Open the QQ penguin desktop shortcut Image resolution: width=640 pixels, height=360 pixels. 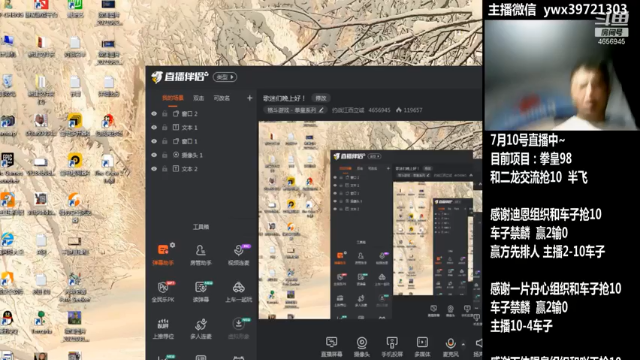point(7,322)
